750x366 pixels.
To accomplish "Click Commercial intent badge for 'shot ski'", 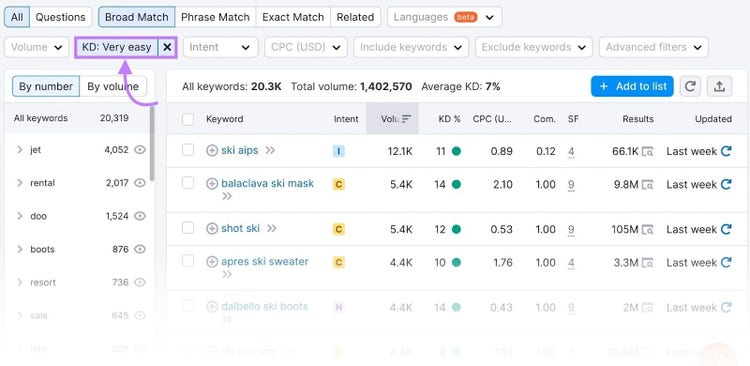I will click(x=339, y=230).
